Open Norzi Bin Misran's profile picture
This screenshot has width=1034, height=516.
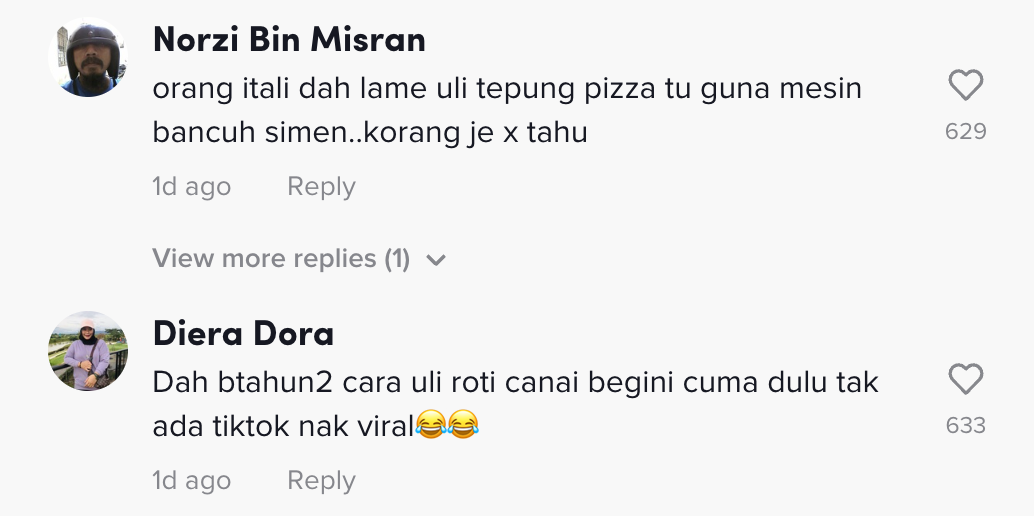88,58
